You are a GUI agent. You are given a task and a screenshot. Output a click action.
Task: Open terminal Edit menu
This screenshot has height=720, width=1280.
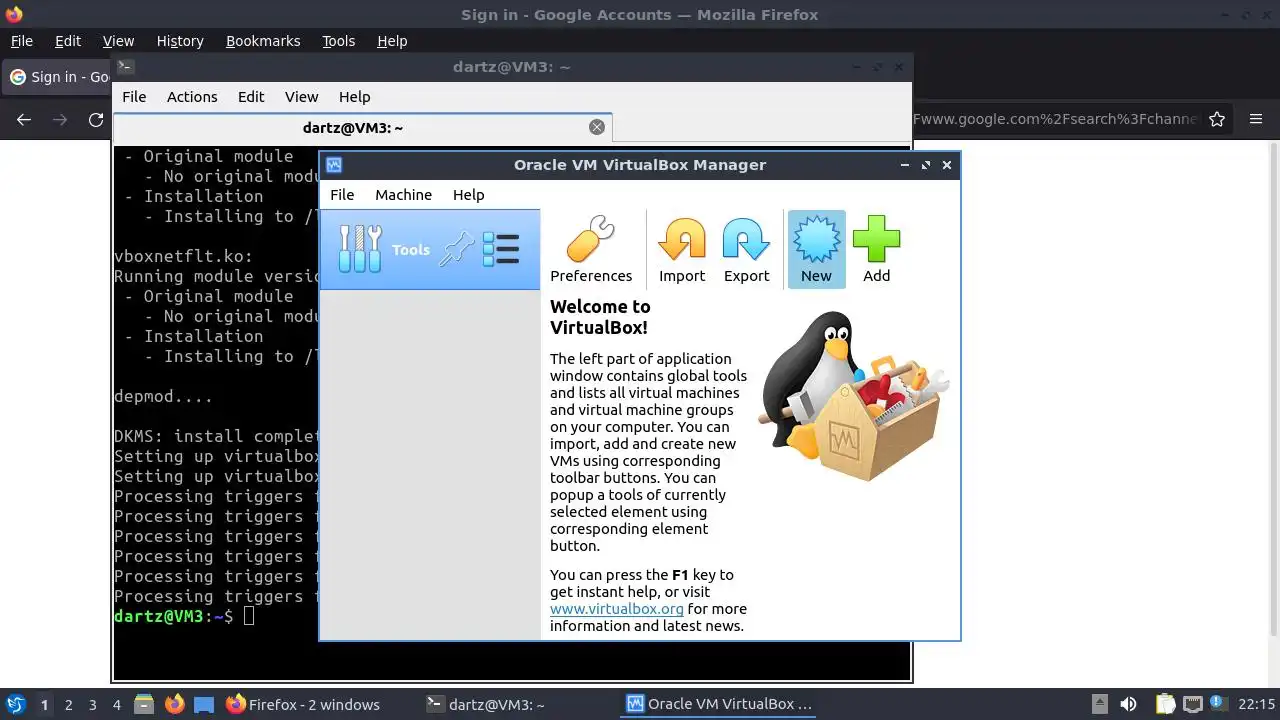[251, 97]
